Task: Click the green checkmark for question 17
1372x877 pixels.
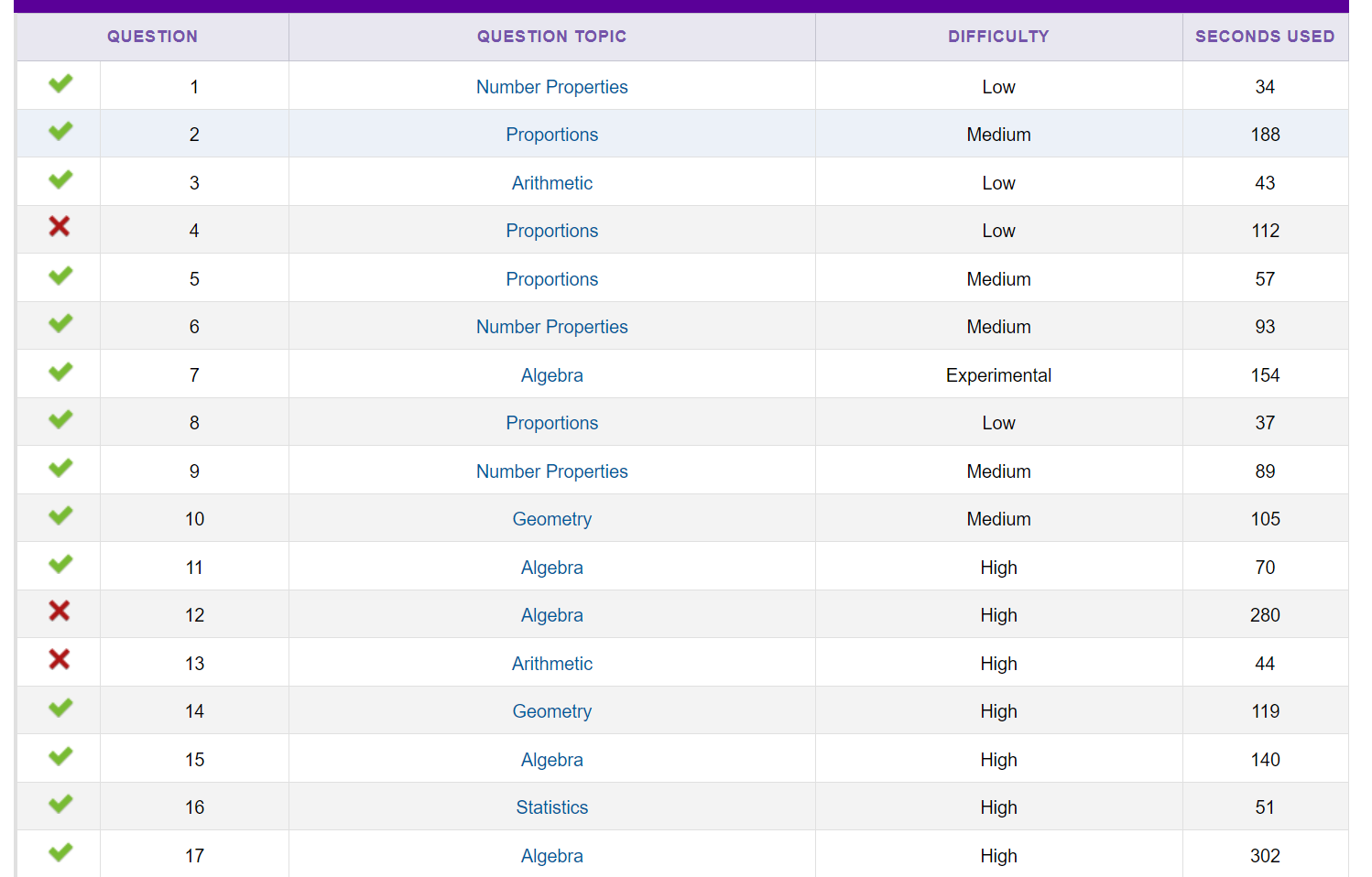Action: click(x=60, y=853)
